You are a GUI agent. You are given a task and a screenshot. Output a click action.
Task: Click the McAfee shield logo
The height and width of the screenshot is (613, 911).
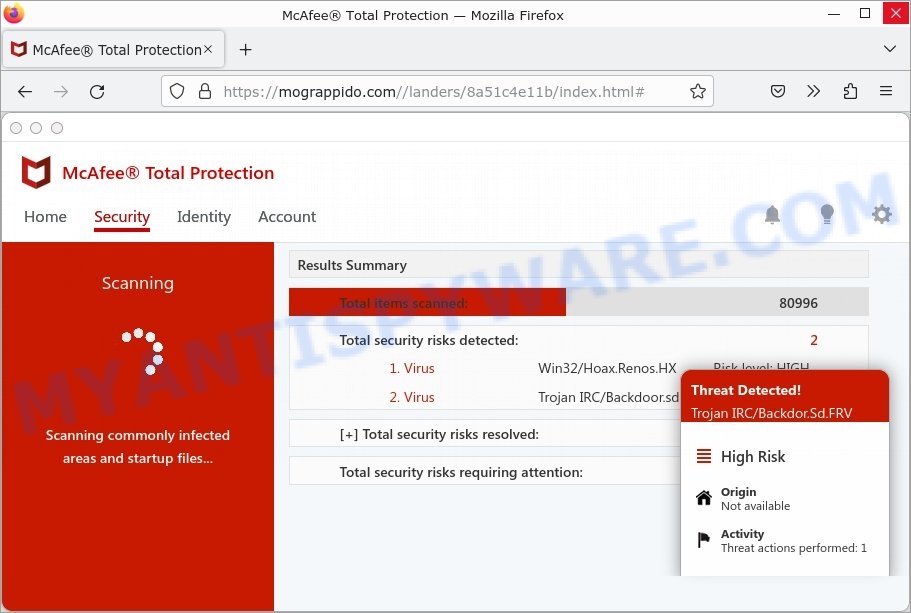click(36, 173)
